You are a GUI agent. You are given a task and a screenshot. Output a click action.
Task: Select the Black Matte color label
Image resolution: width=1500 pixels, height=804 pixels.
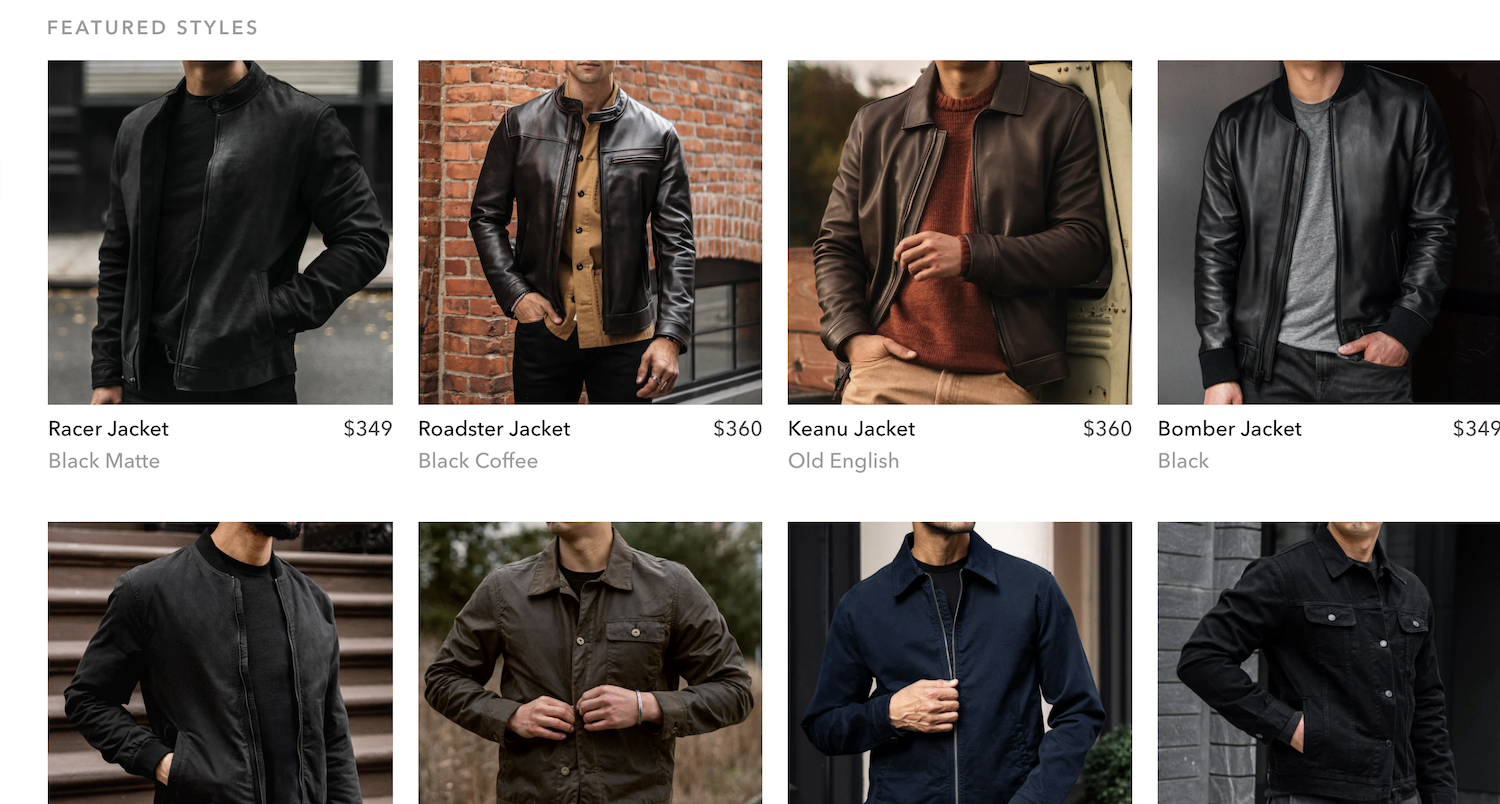pos(104,461)
